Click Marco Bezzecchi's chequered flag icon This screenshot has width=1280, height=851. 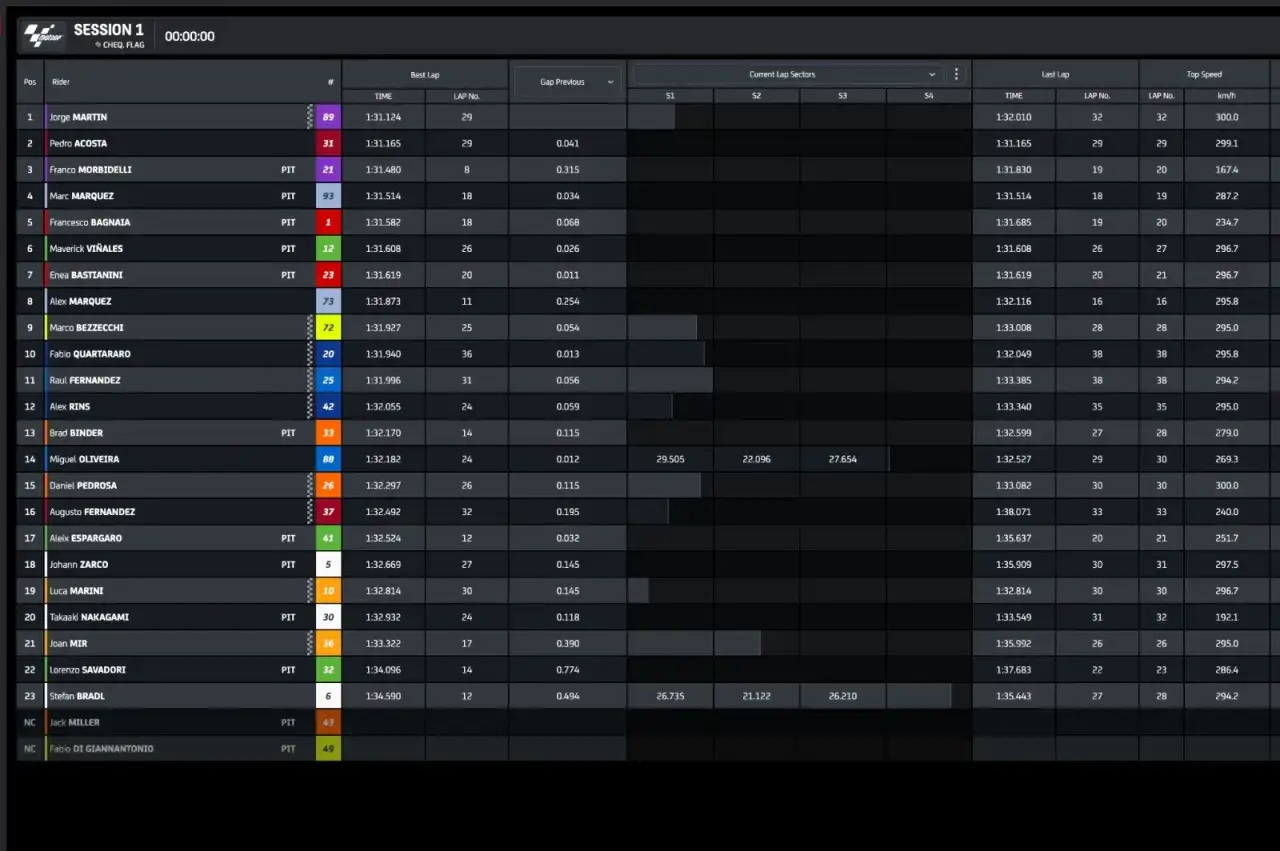tap(310, 327)
